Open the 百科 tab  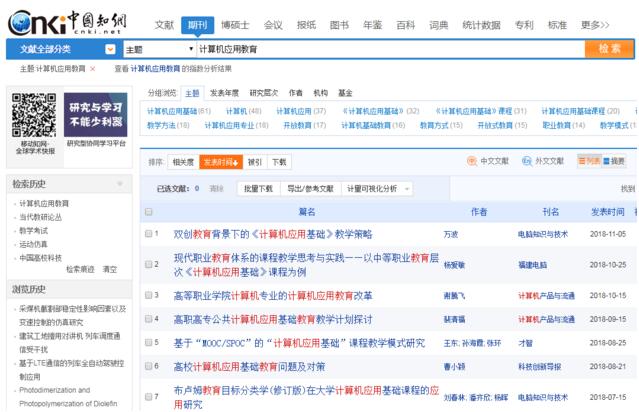405,25
